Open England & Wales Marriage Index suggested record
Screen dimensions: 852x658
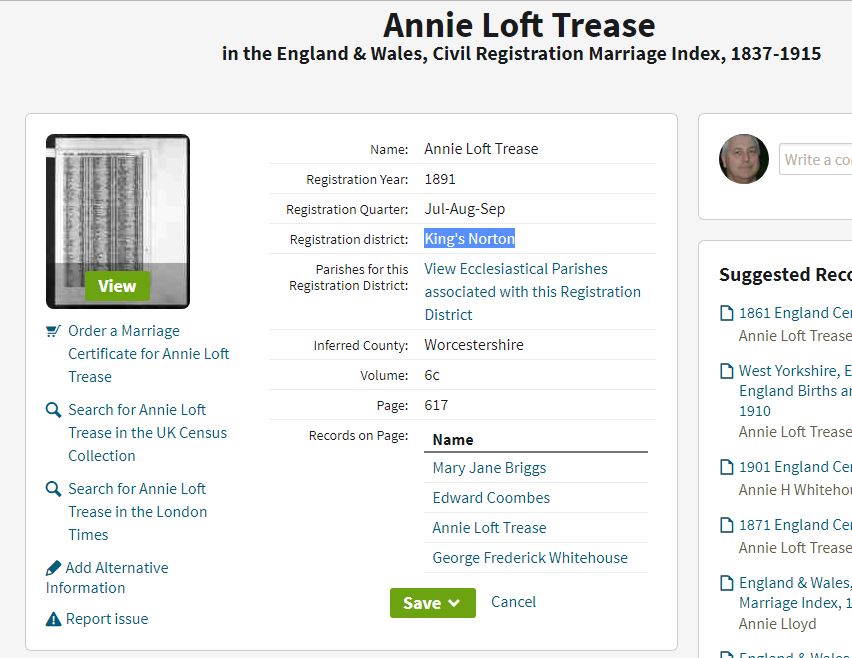[795, 593]
